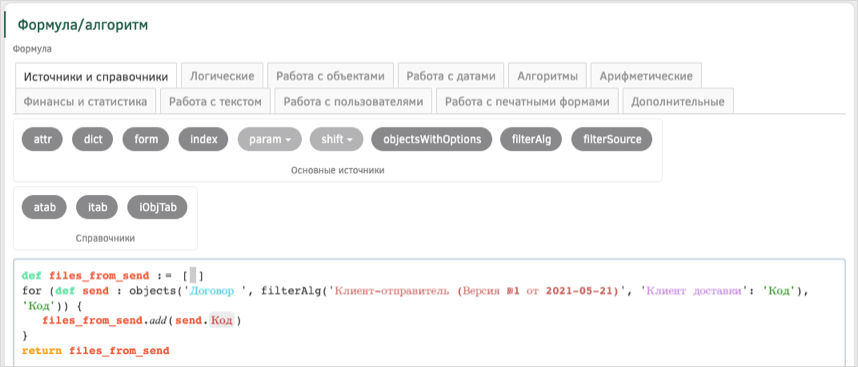Screen dimensions: 858x367
Task: Select the Дополнительные tab
Action: click(x=678, y=101)
